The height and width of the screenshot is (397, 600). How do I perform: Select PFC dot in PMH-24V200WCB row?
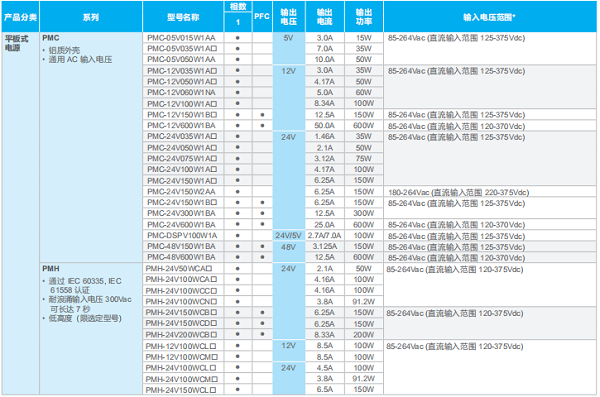tap(262, 334)
